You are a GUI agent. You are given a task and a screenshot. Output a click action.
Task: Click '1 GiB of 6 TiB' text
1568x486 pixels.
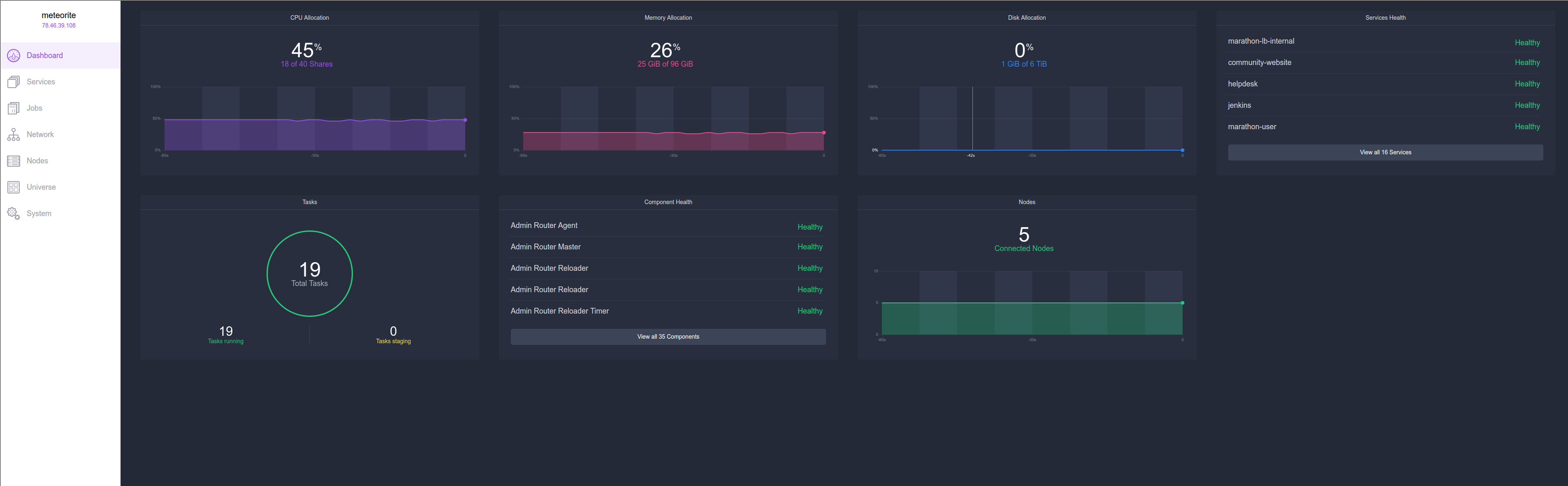pos(1024,64)
